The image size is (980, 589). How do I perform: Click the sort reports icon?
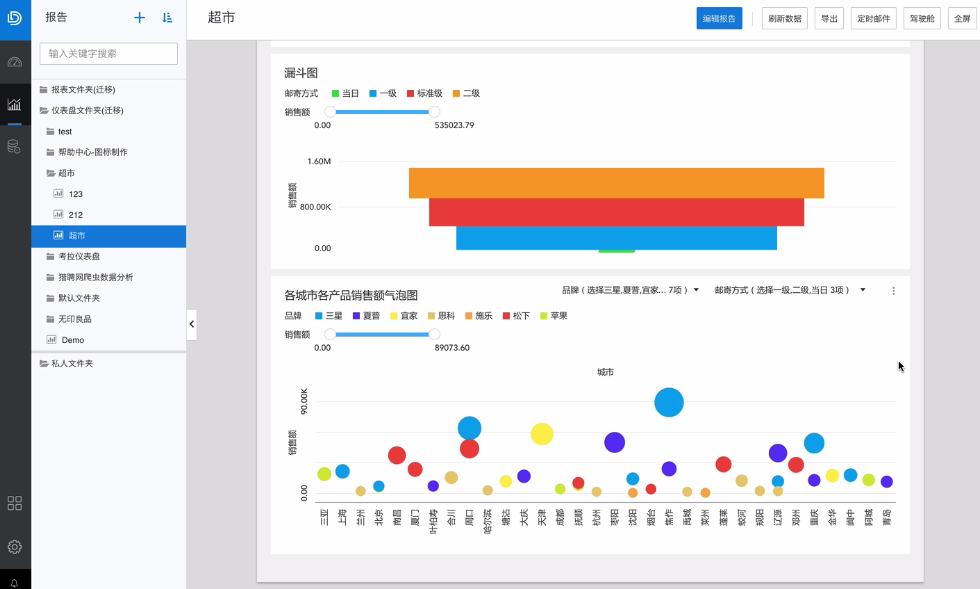pos(167,18)
